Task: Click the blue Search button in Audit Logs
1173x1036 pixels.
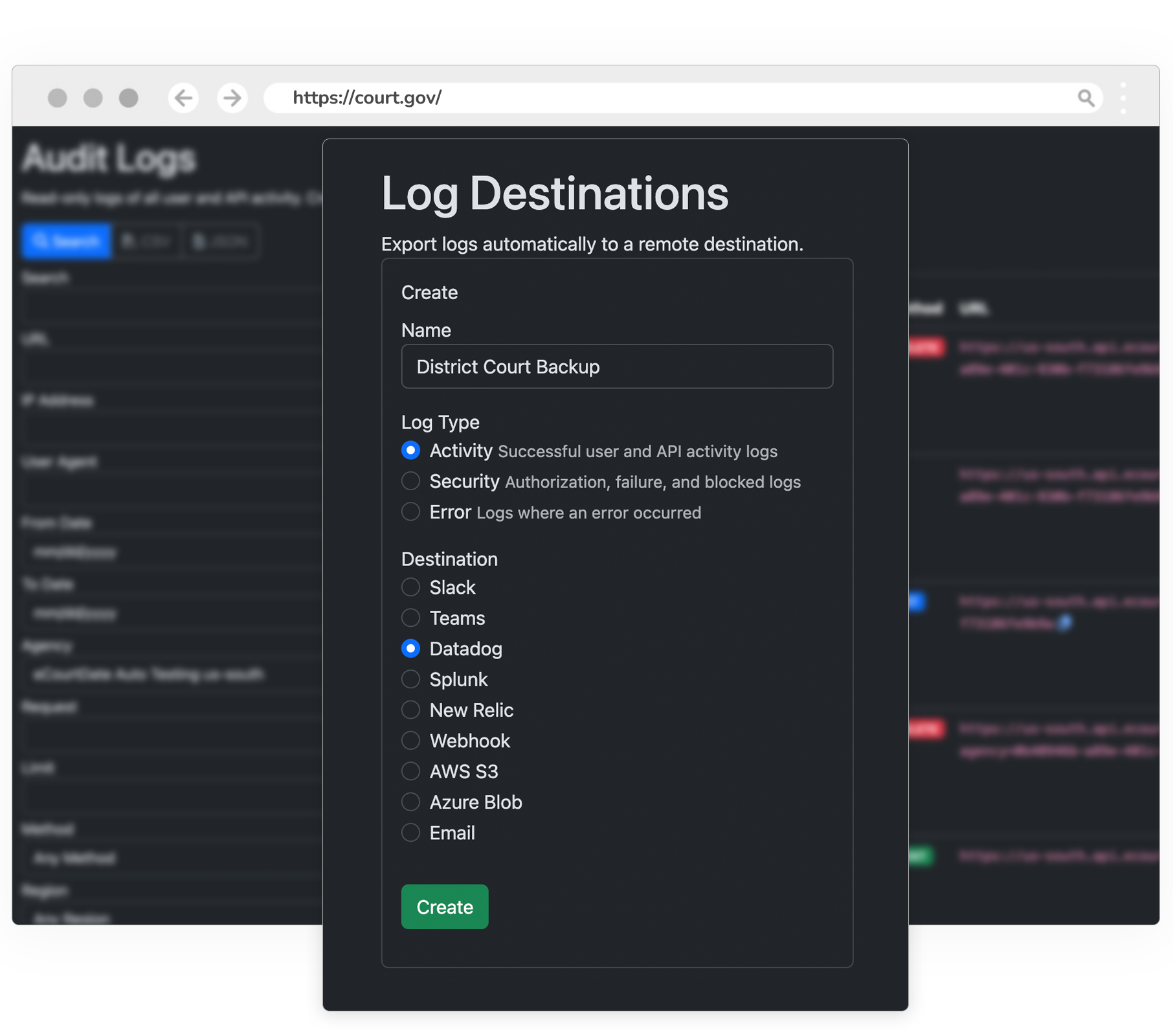Action: 67,241
